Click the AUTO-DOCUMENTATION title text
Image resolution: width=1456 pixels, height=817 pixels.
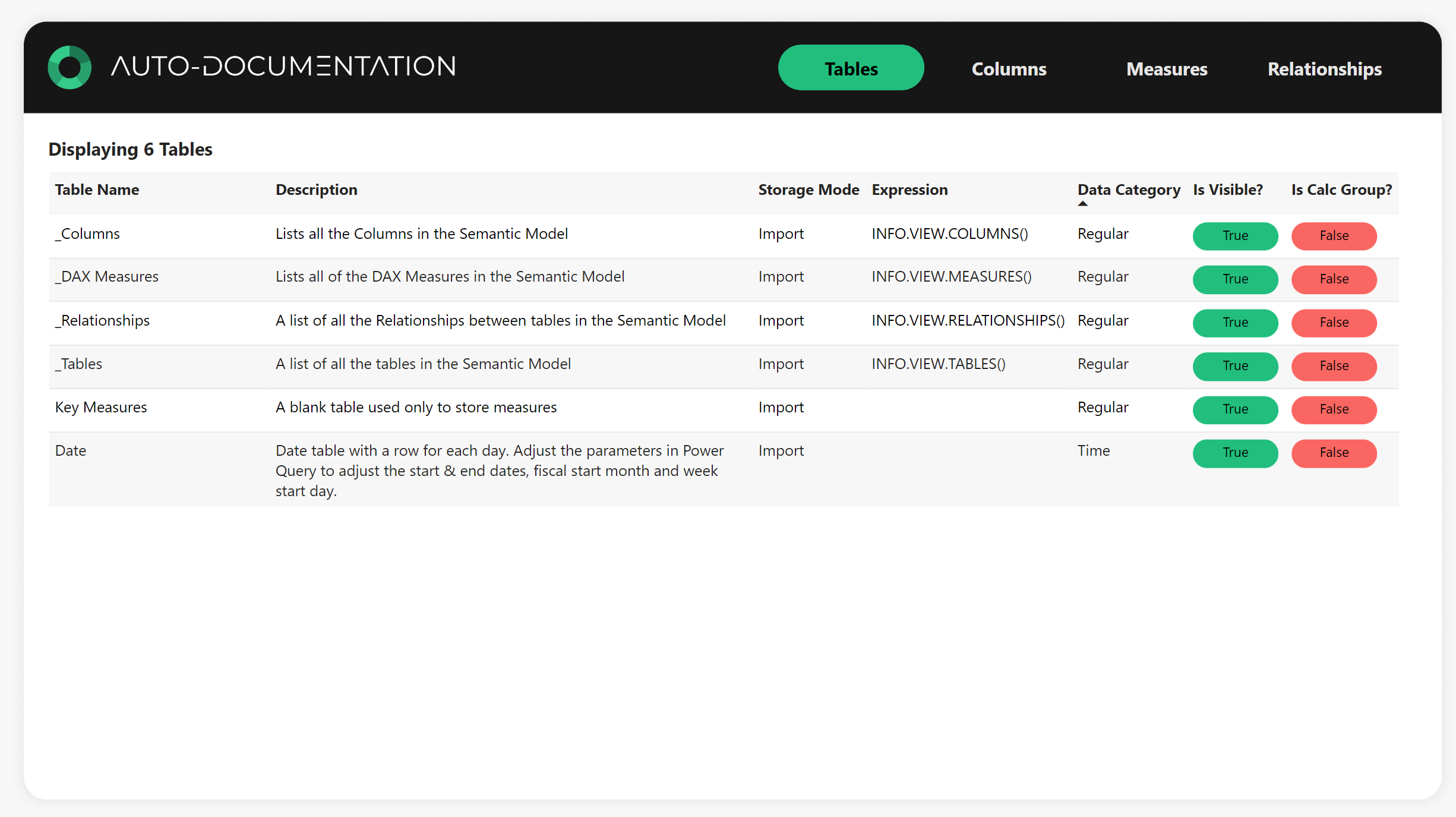283,67
